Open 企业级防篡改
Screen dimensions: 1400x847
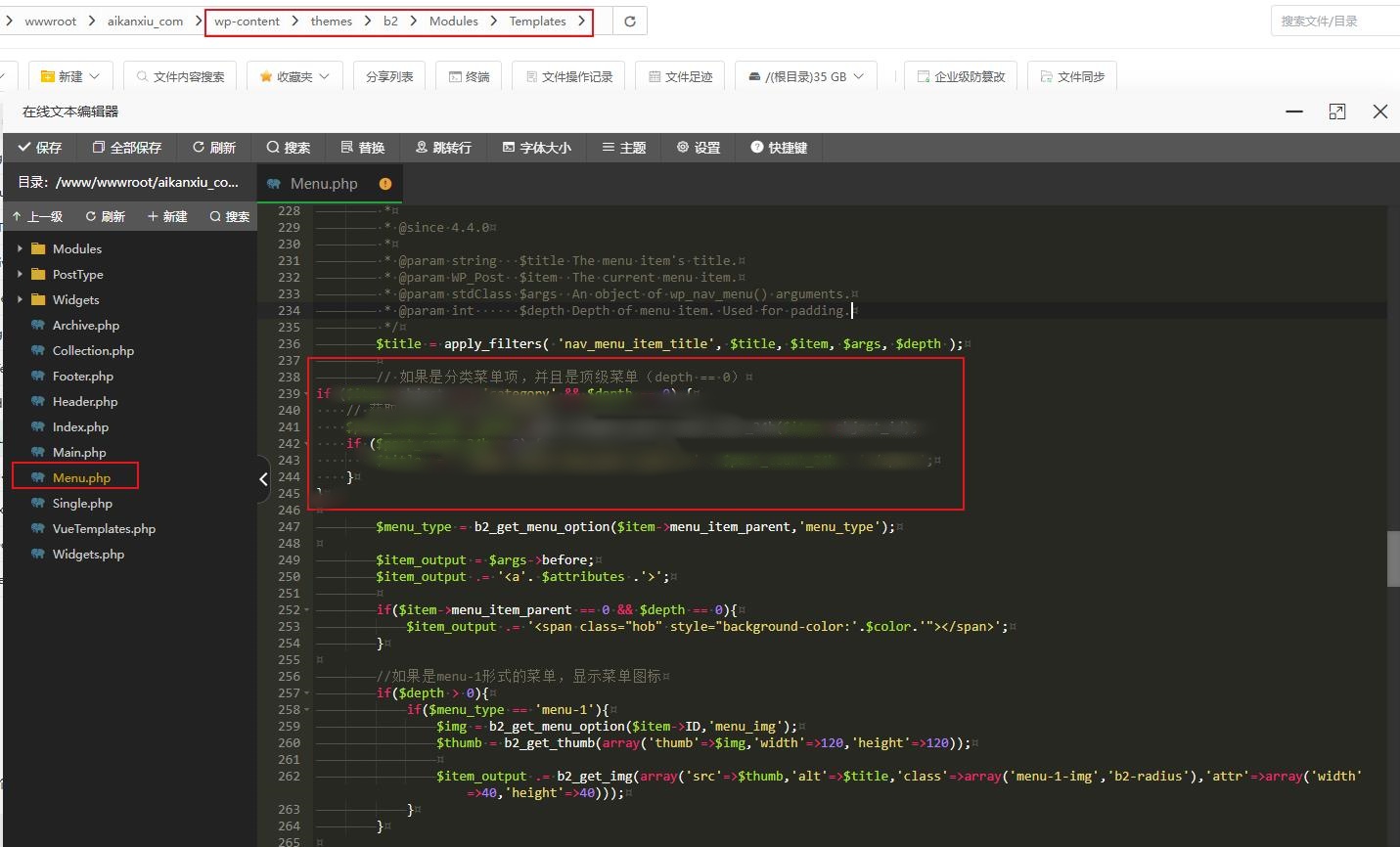pyautogui.click(x=961, y=76)
